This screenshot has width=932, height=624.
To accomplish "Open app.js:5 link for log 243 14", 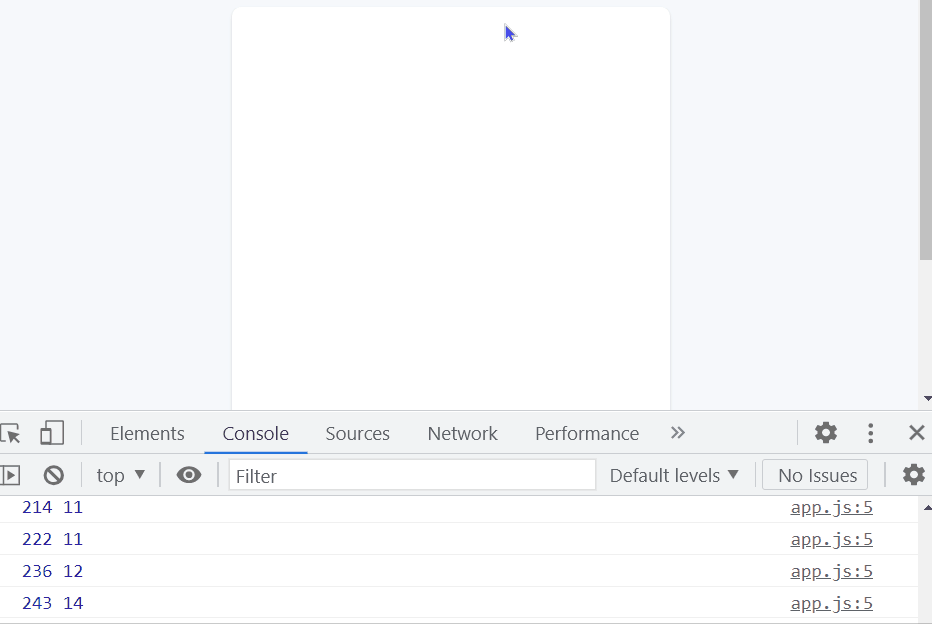I will (x=832, y=604).
